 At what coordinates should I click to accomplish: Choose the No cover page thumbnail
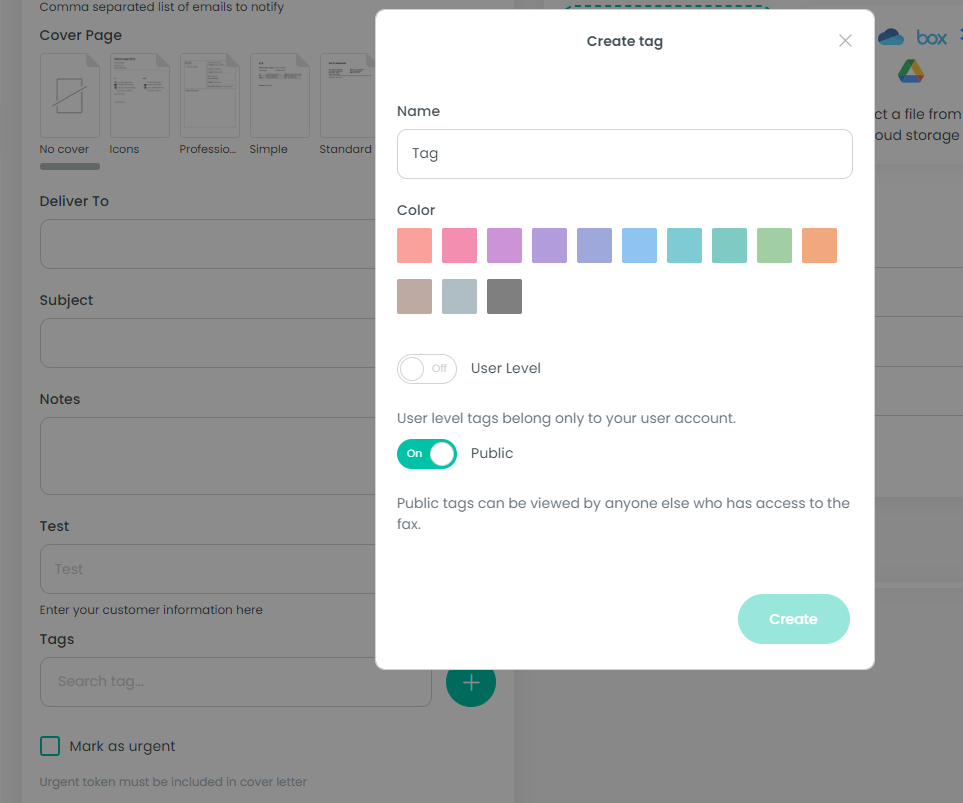point(69,96)
